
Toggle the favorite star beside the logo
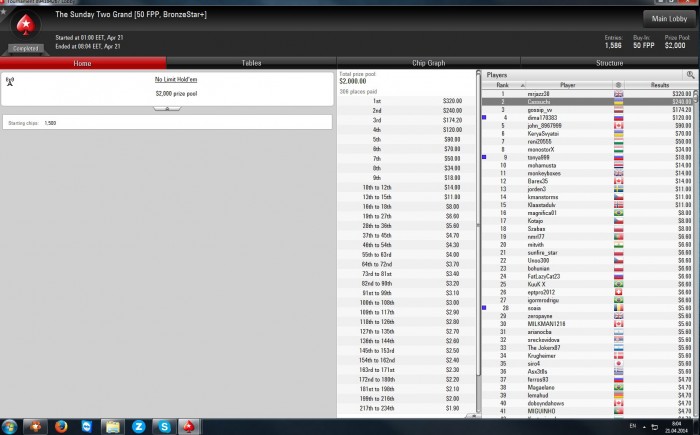tap(3, 11)
